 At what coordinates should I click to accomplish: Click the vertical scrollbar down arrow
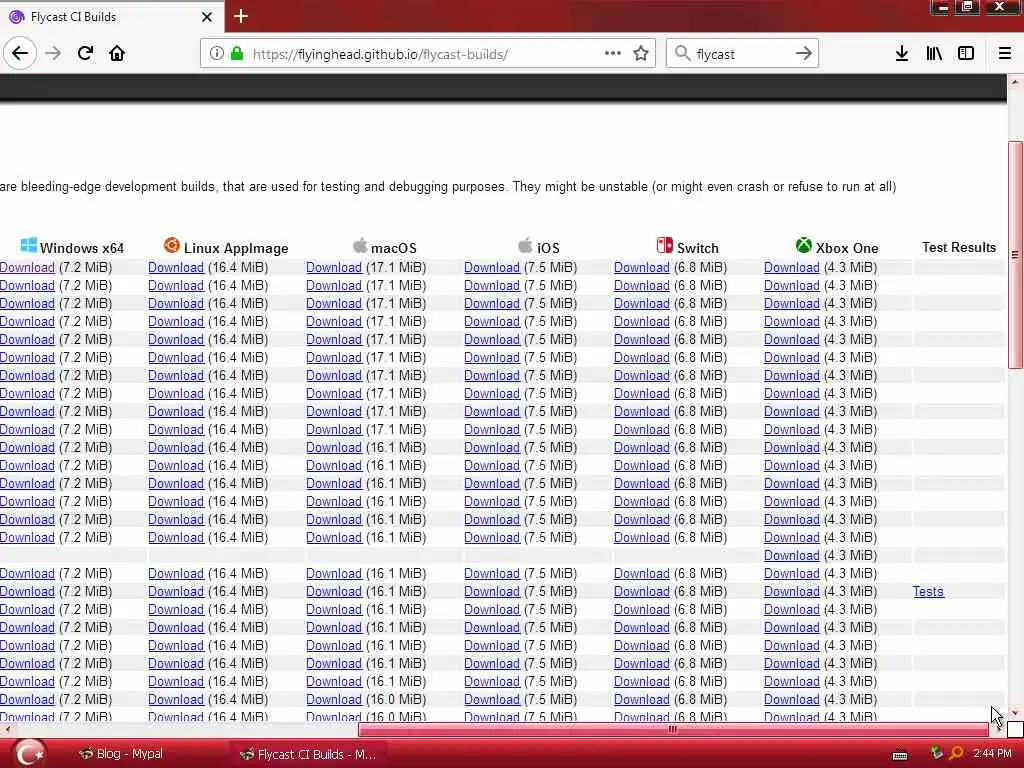tap(1015, 713)
